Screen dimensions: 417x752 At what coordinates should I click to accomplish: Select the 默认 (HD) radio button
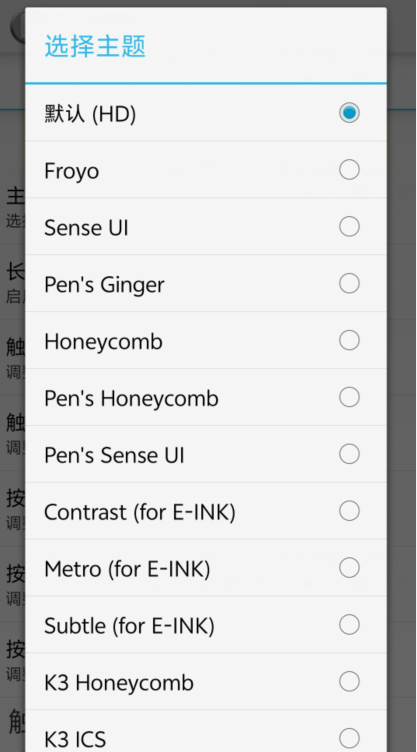tap(349, 113)
